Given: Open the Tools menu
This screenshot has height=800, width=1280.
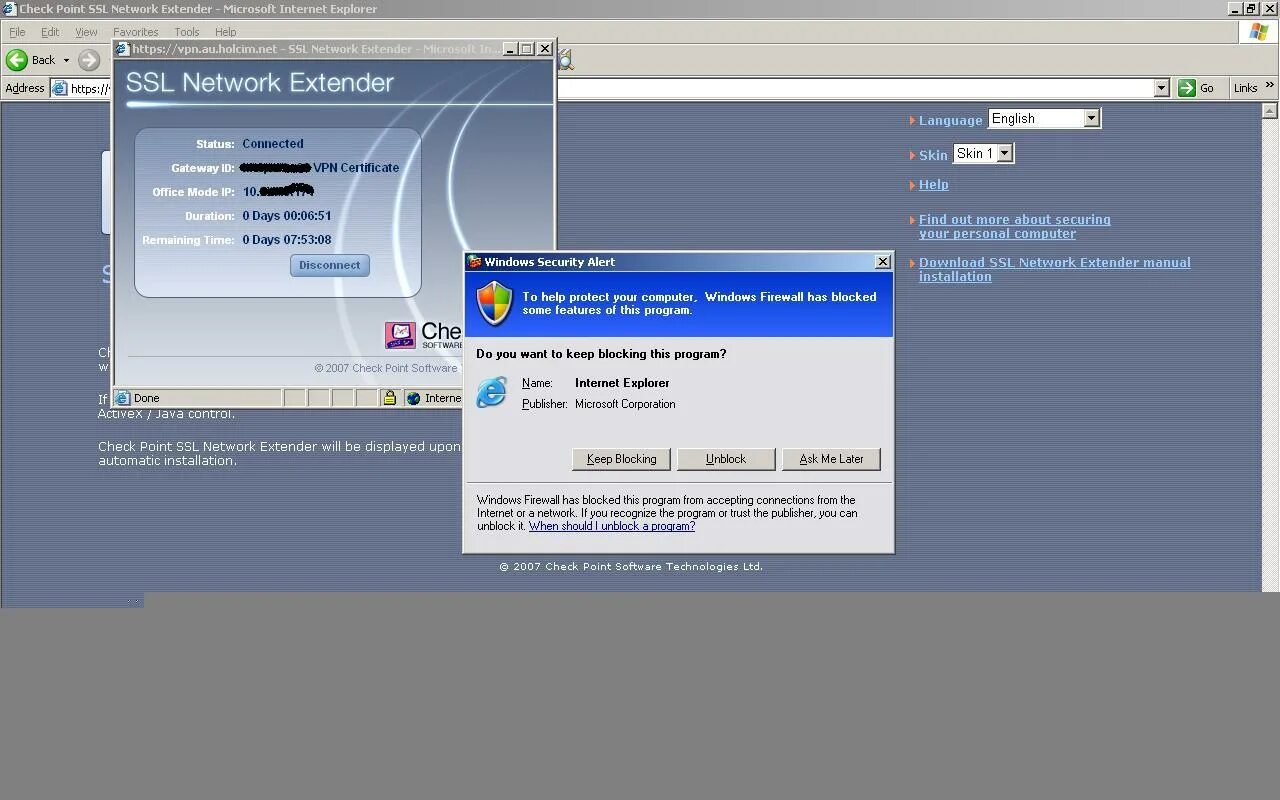Looking at the screenshot, I should 187,32.
